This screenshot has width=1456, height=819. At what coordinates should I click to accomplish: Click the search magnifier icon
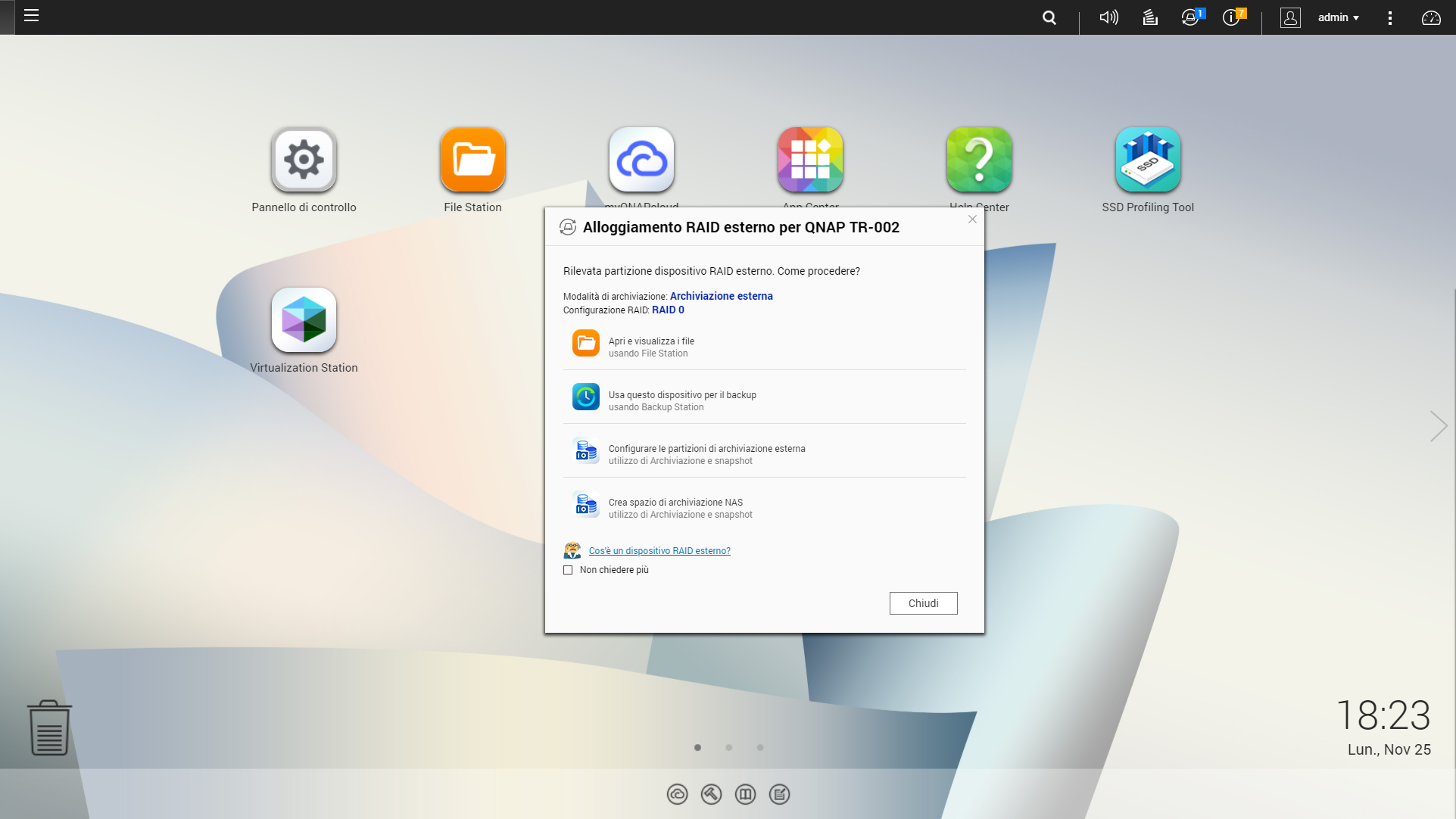tap(1049, 17)
